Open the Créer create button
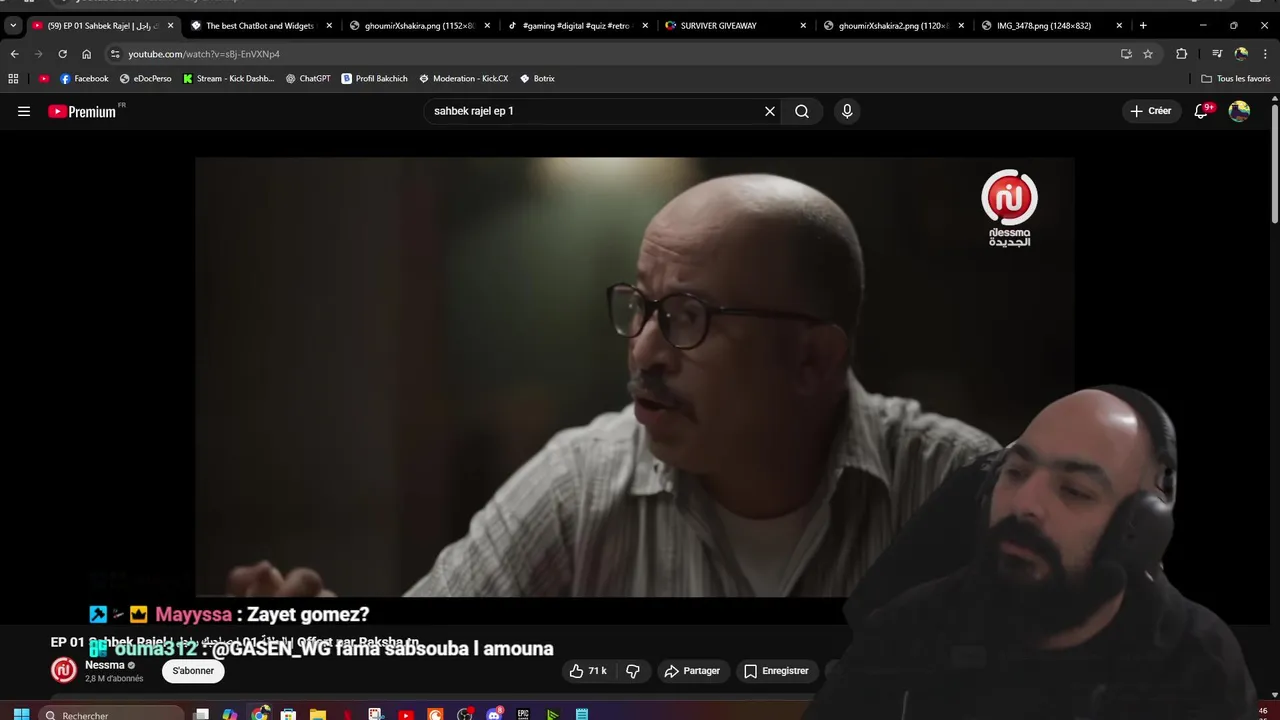Viewport: 1280px width, 720px height. 1150,111
